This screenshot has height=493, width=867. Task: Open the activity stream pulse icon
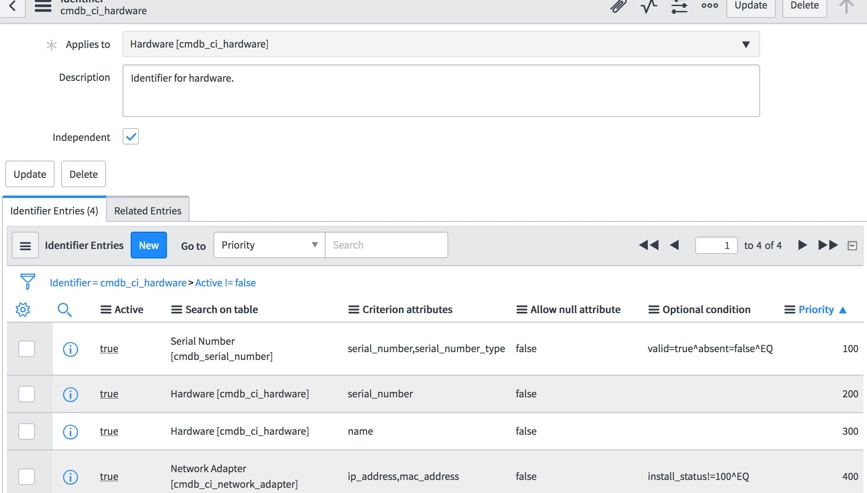tap(649, 6)
